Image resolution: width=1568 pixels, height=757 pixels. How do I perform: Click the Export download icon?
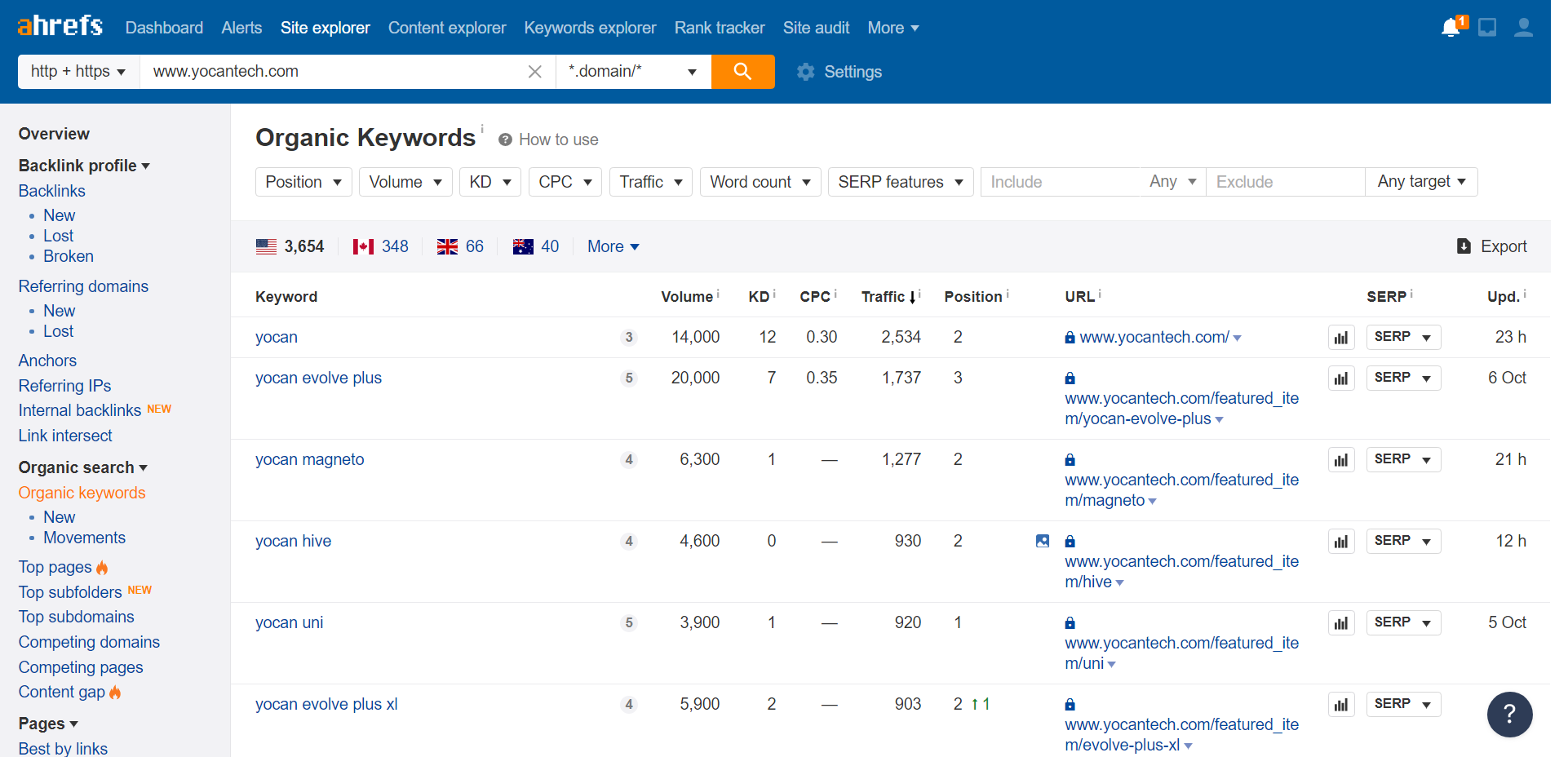[1464, 246]
